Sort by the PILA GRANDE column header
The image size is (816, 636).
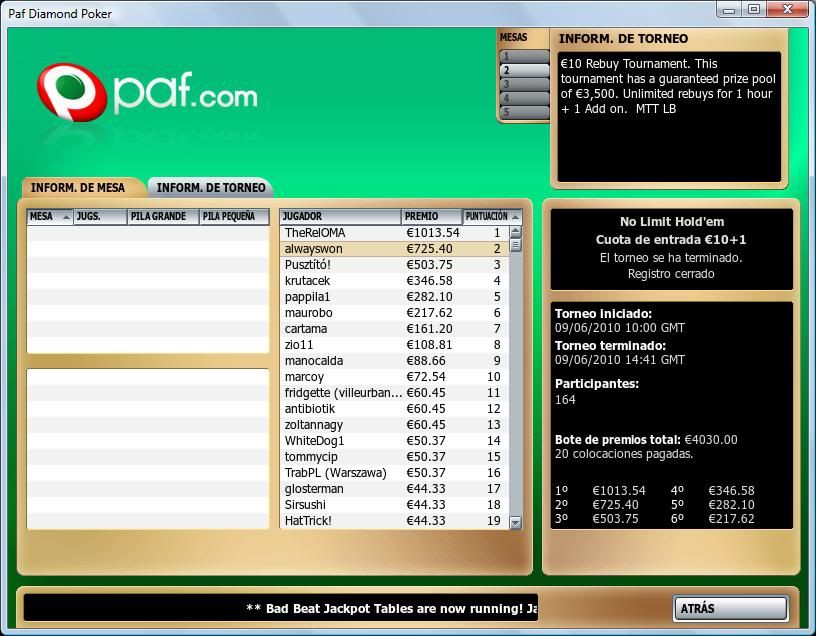(163, 217)
